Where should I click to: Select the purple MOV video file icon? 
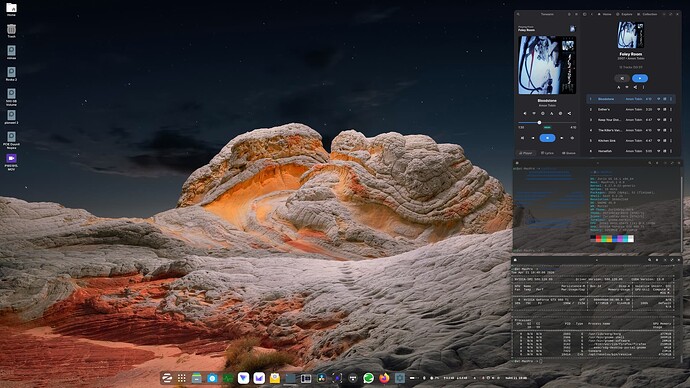[11, 161]
